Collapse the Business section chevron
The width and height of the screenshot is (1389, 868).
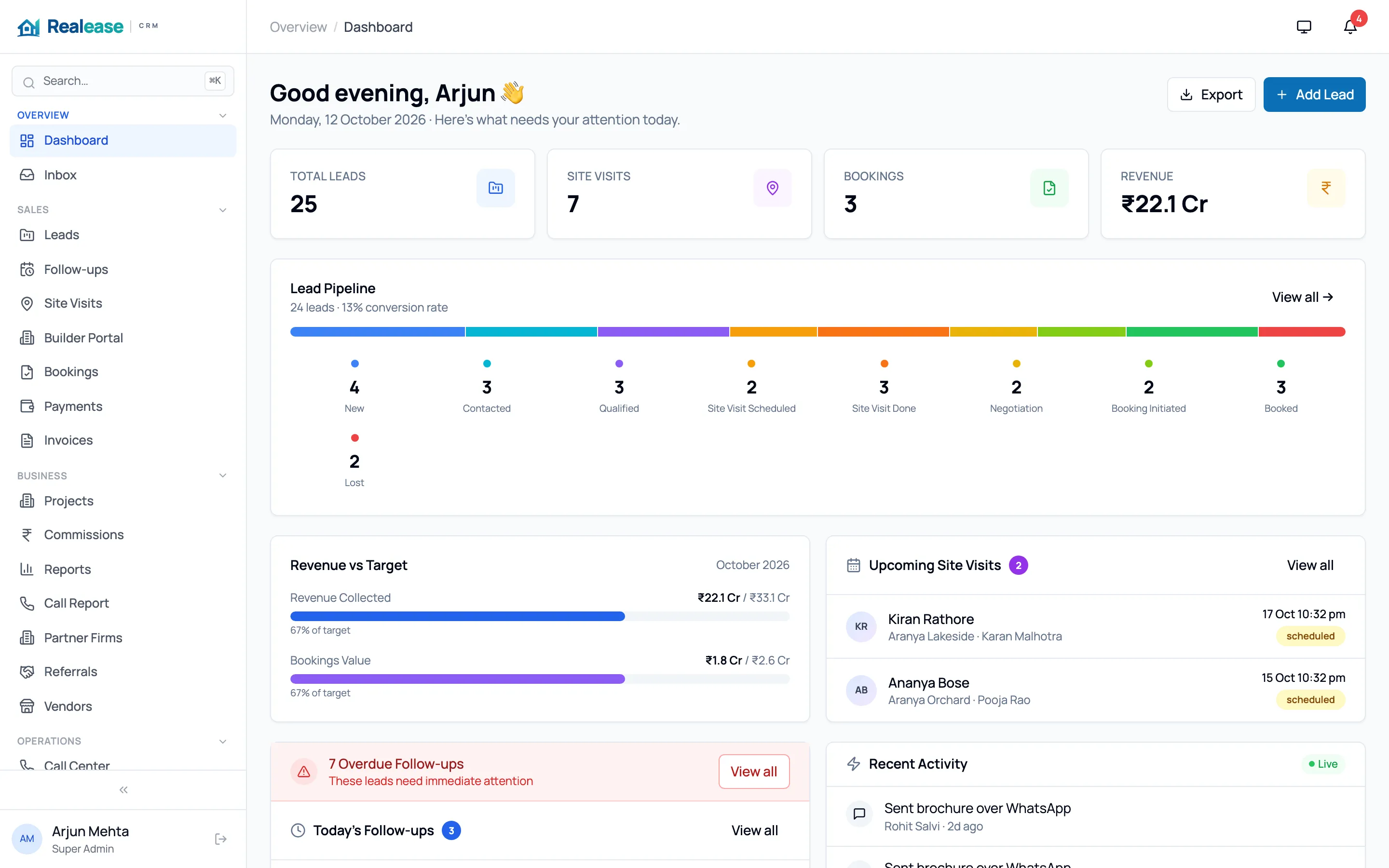coord(223,475)
